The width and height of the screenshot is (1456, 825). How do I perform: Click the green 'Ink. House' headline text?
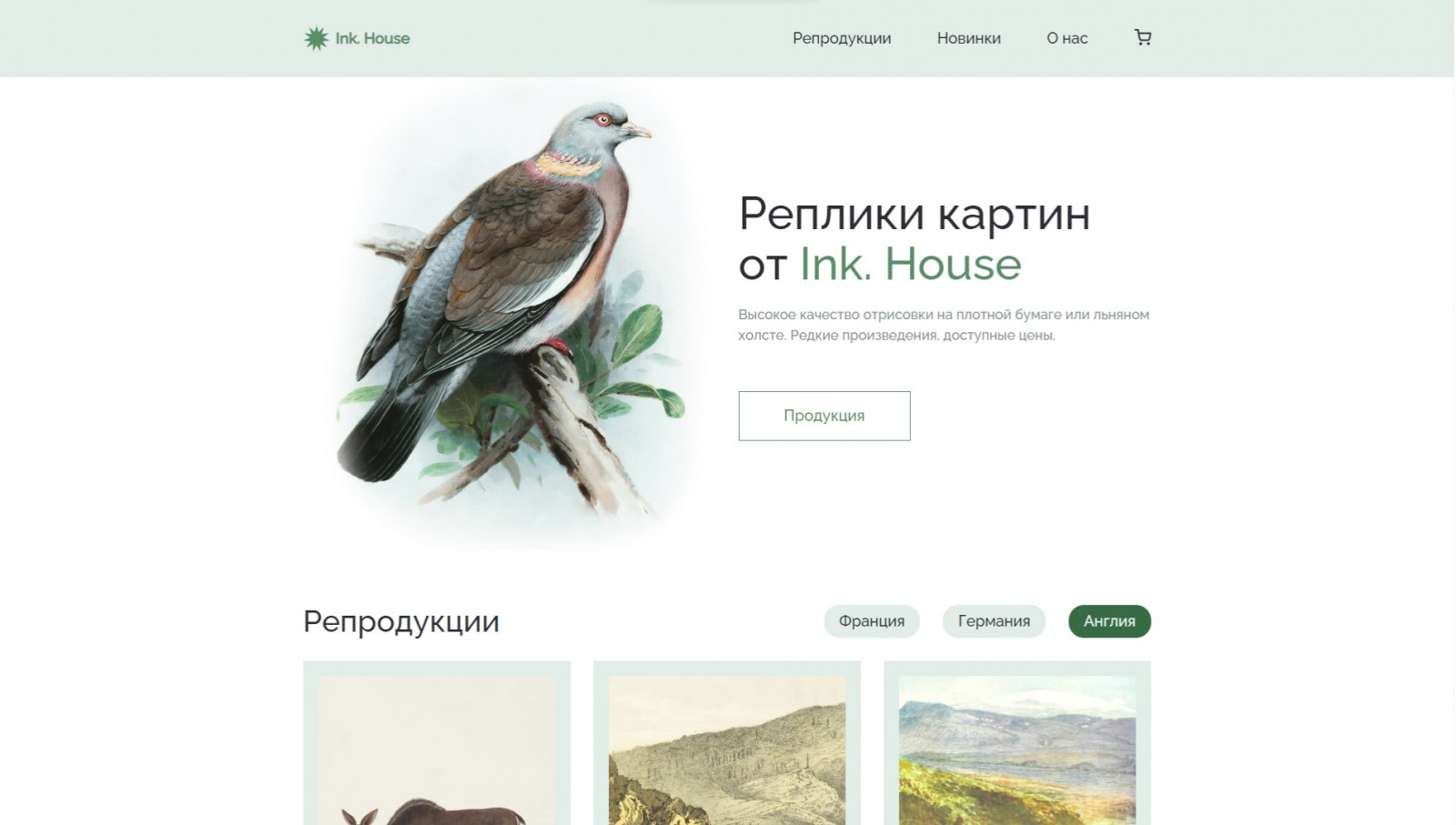click(910, 265)
